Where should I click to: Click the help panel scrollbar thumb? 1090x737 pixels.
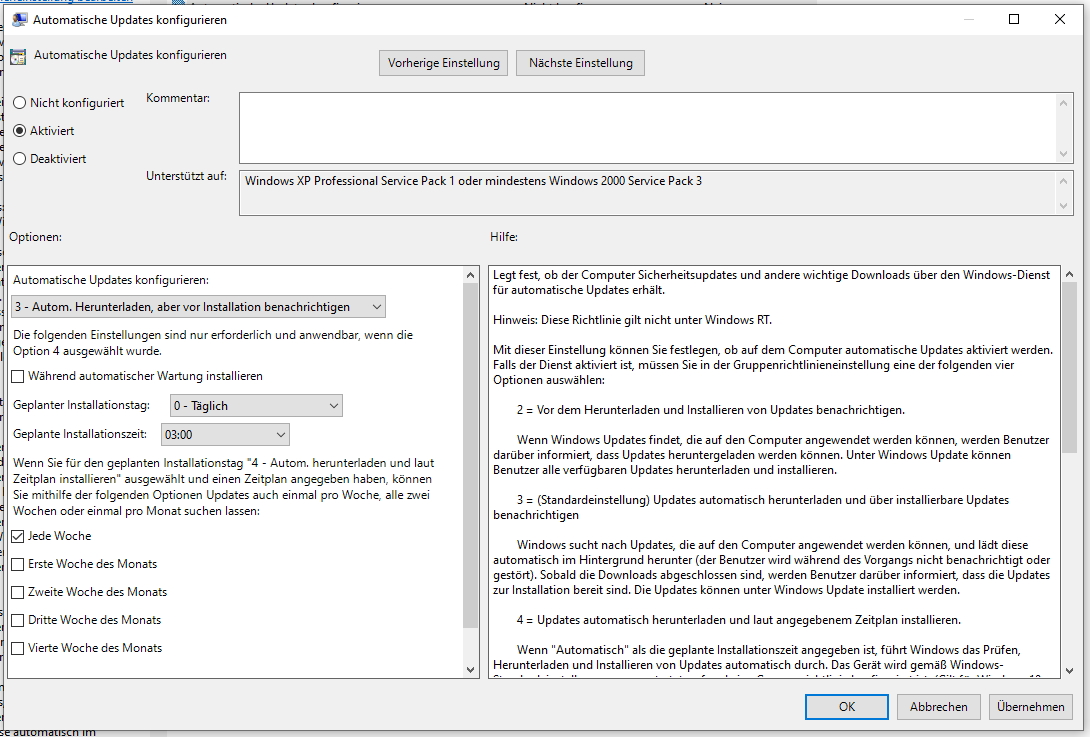[1069, 368]
